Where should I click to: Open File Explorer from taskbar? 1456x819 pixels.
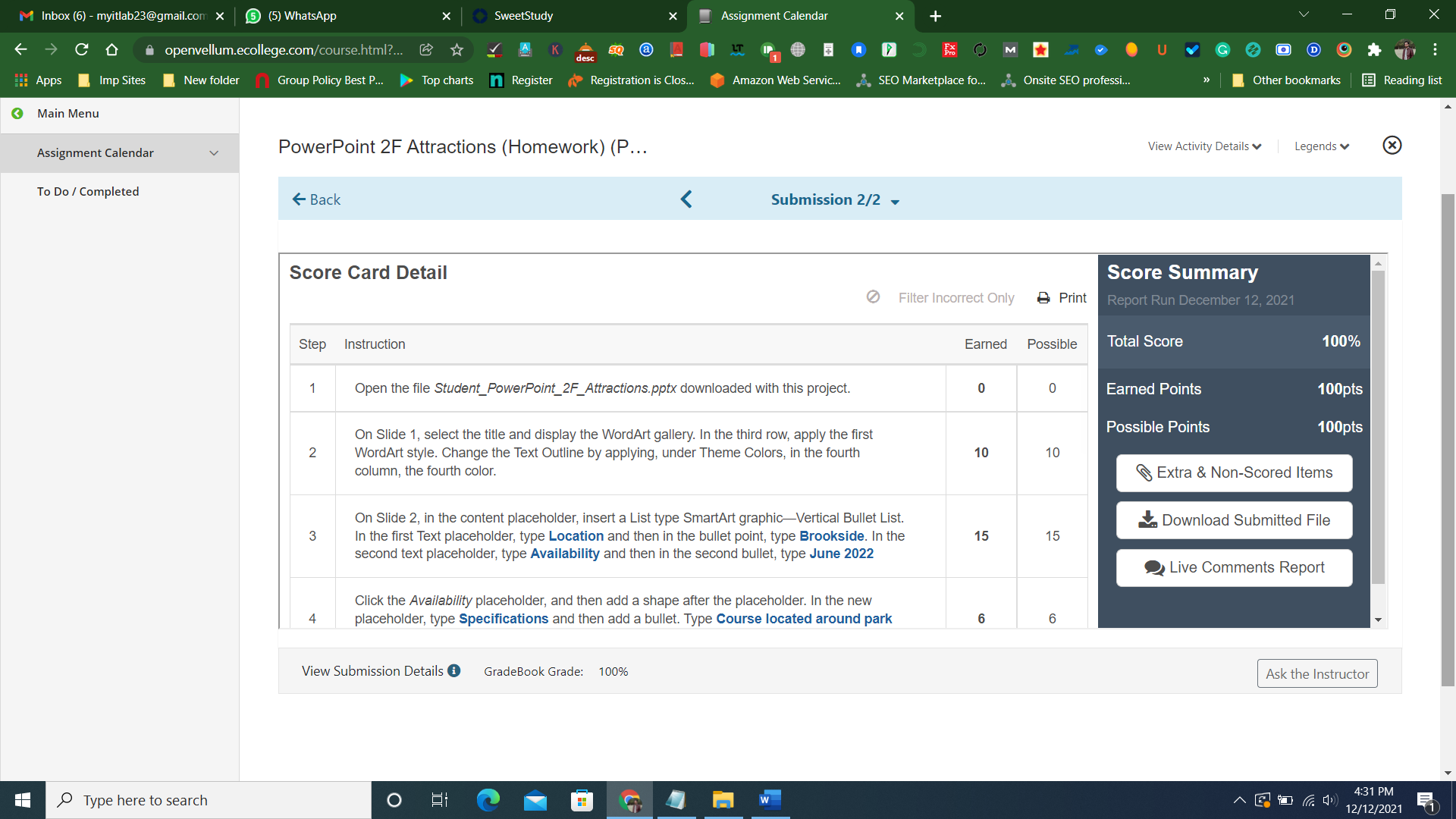click(x=723, y=800)
